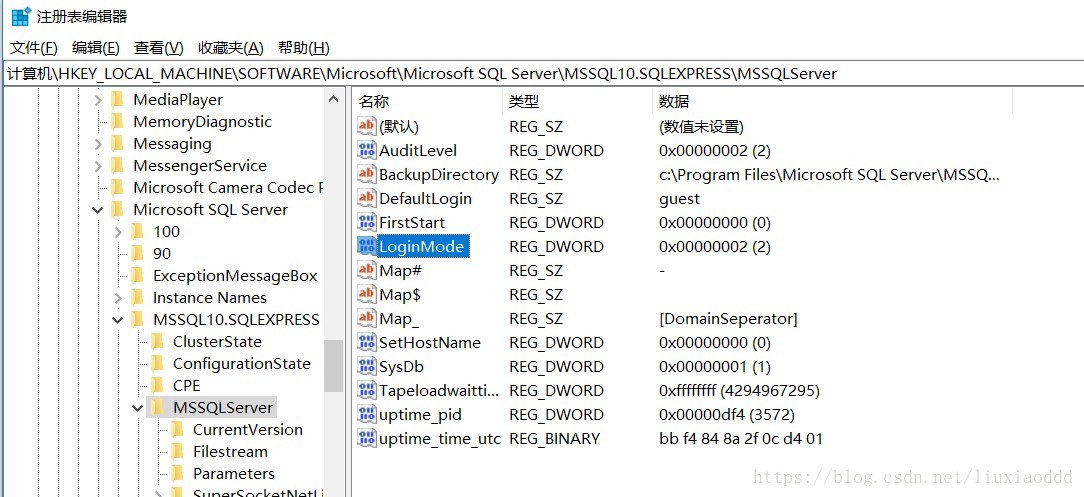This screenshot has width=1084, height=497.
Task: Click the LoginMode value name
Action: [x=422, y=247]
